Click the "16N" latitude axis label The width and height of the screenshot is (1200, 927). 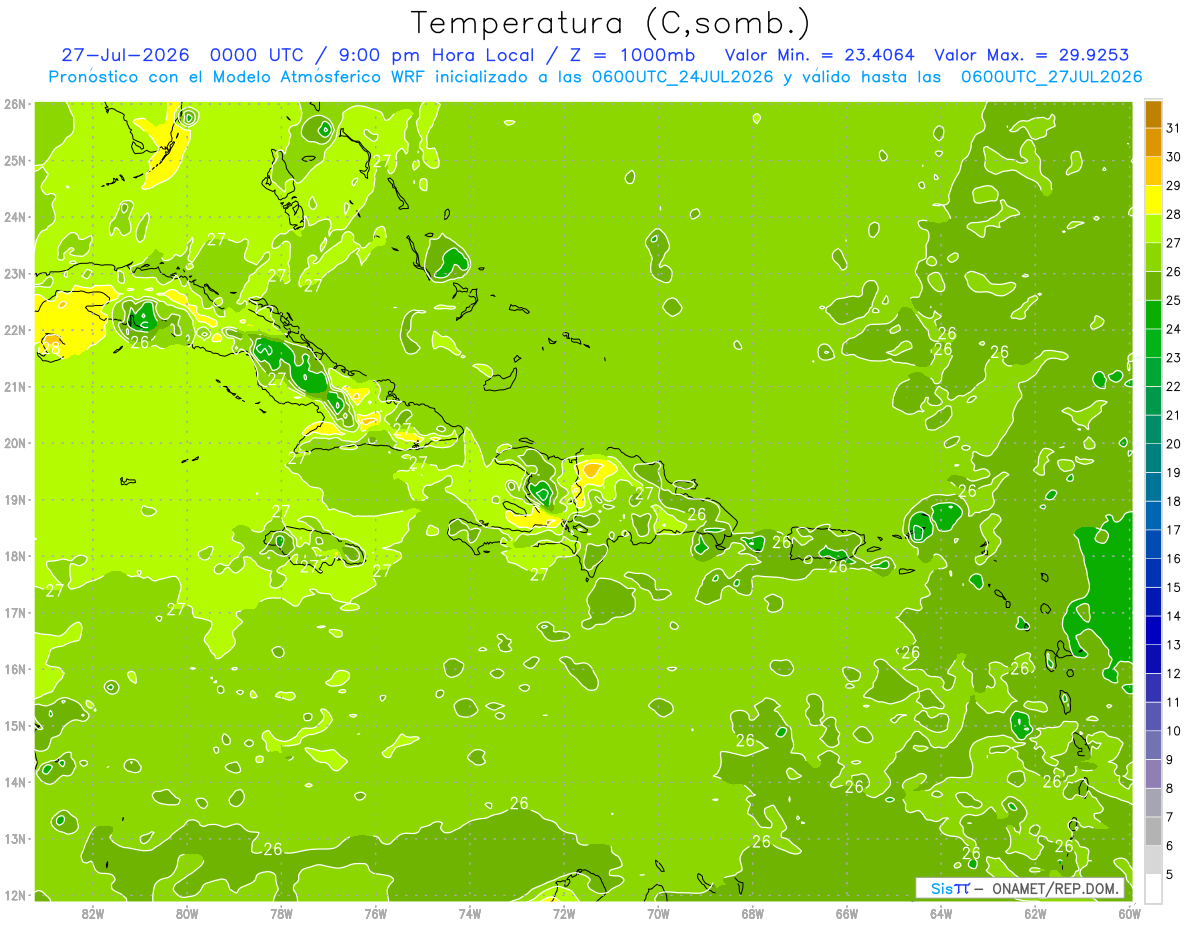point(15,669)
